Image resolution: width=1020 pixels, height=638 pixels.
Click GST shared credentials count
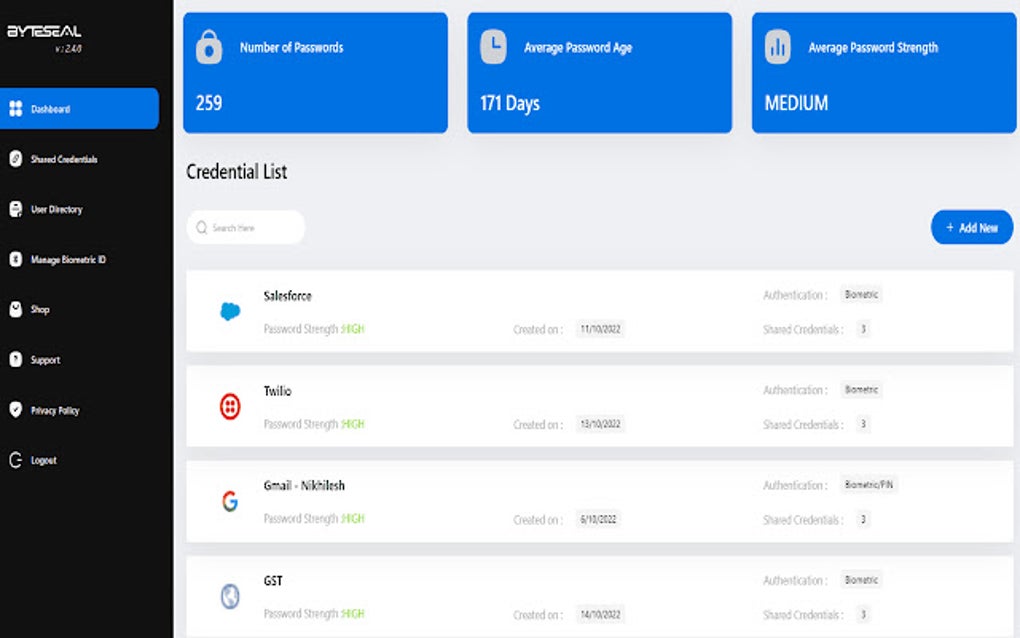pos(863,614)
